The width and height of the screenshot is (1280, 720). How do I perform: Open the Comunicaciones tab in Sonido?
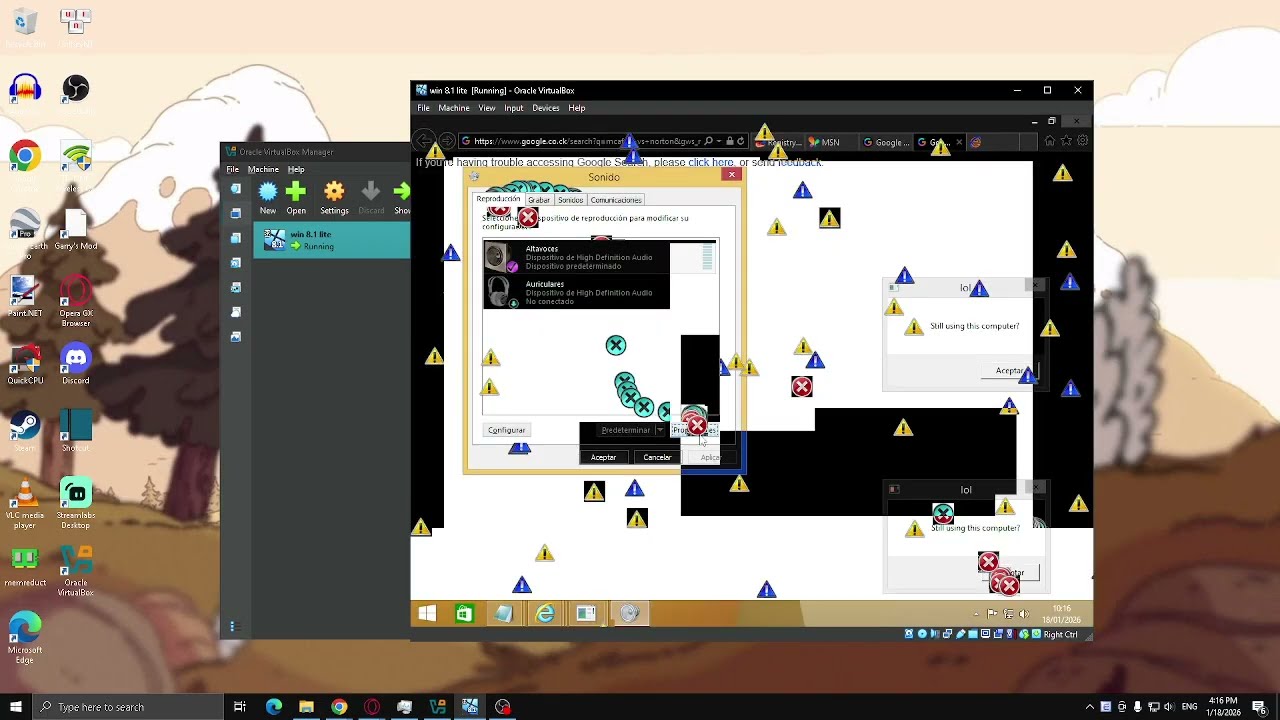[x=615, y=200]
